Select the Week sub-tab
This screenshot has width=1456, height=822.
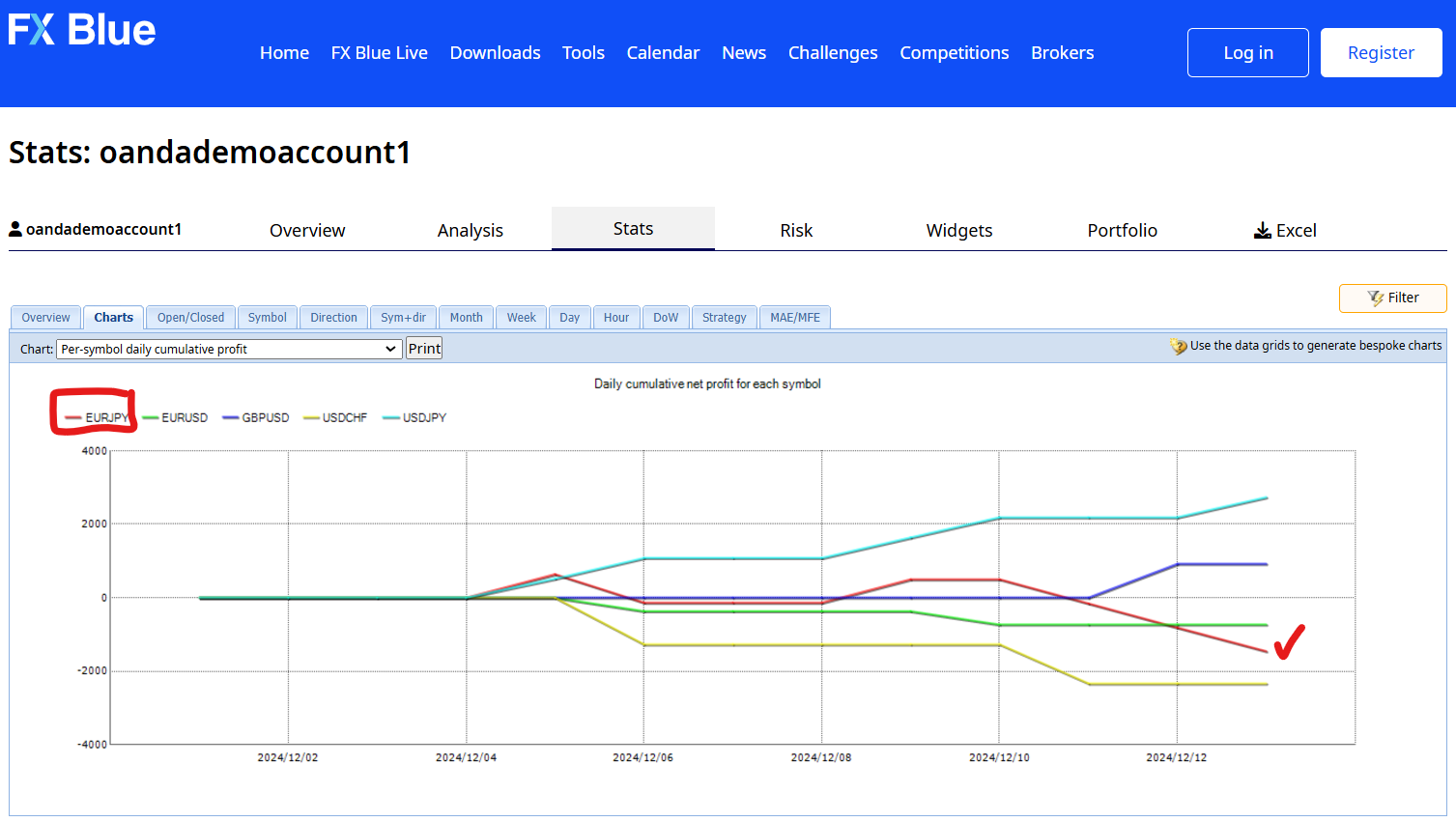coord(522,318)
